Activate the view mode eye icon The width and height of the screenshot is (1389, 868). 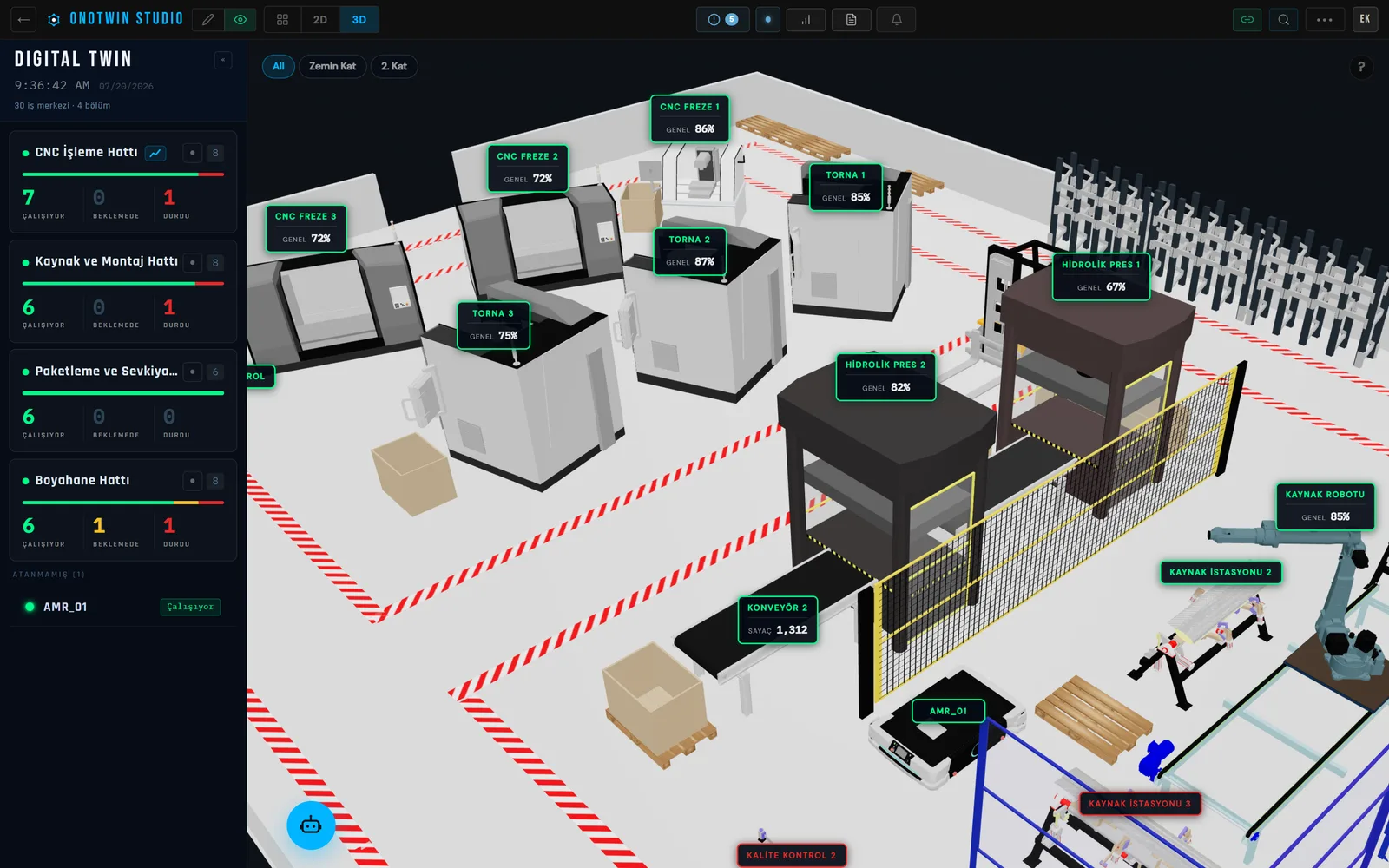point(240,19)
